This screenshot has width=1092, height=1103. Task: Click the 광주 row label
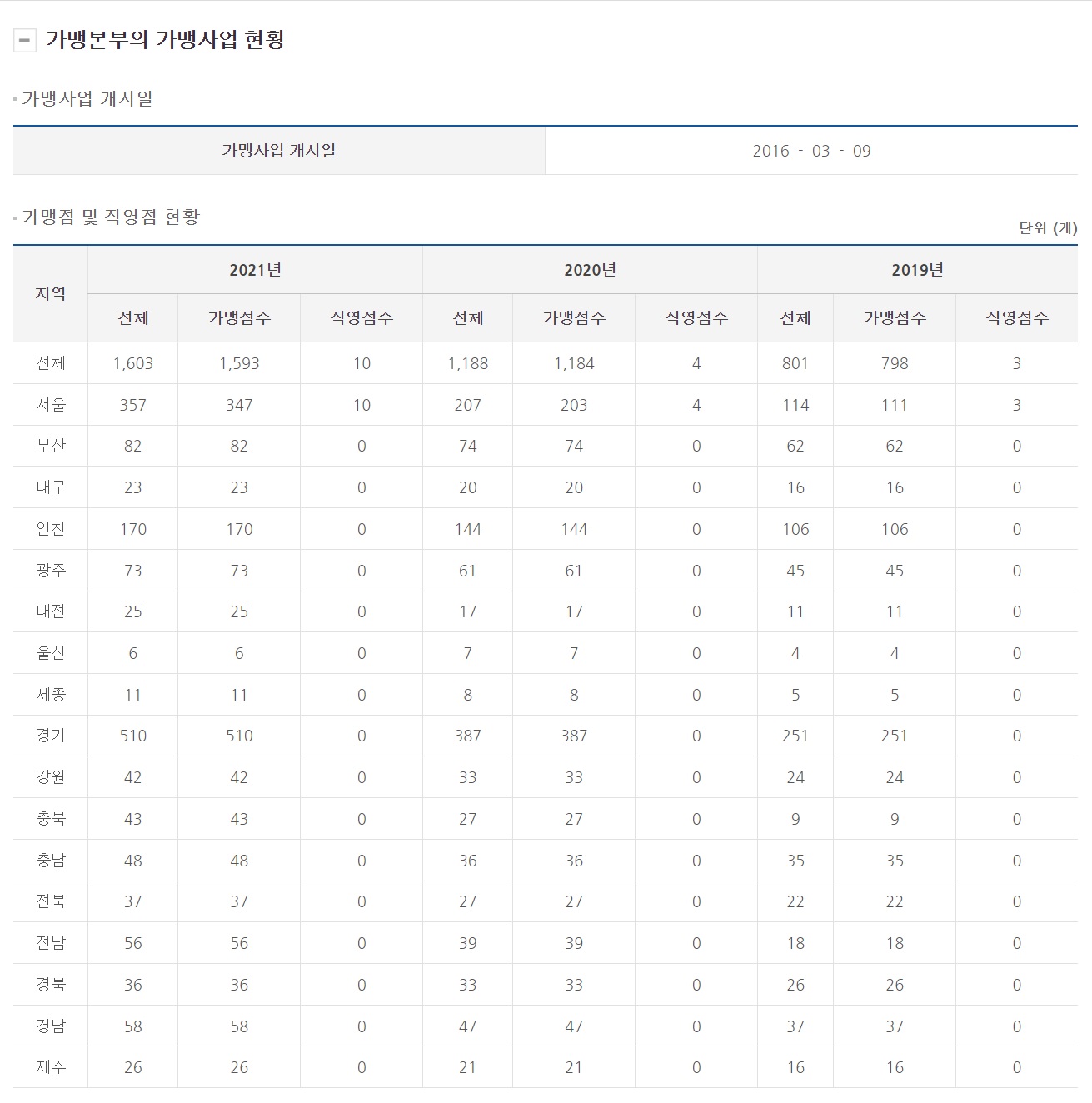51,571
